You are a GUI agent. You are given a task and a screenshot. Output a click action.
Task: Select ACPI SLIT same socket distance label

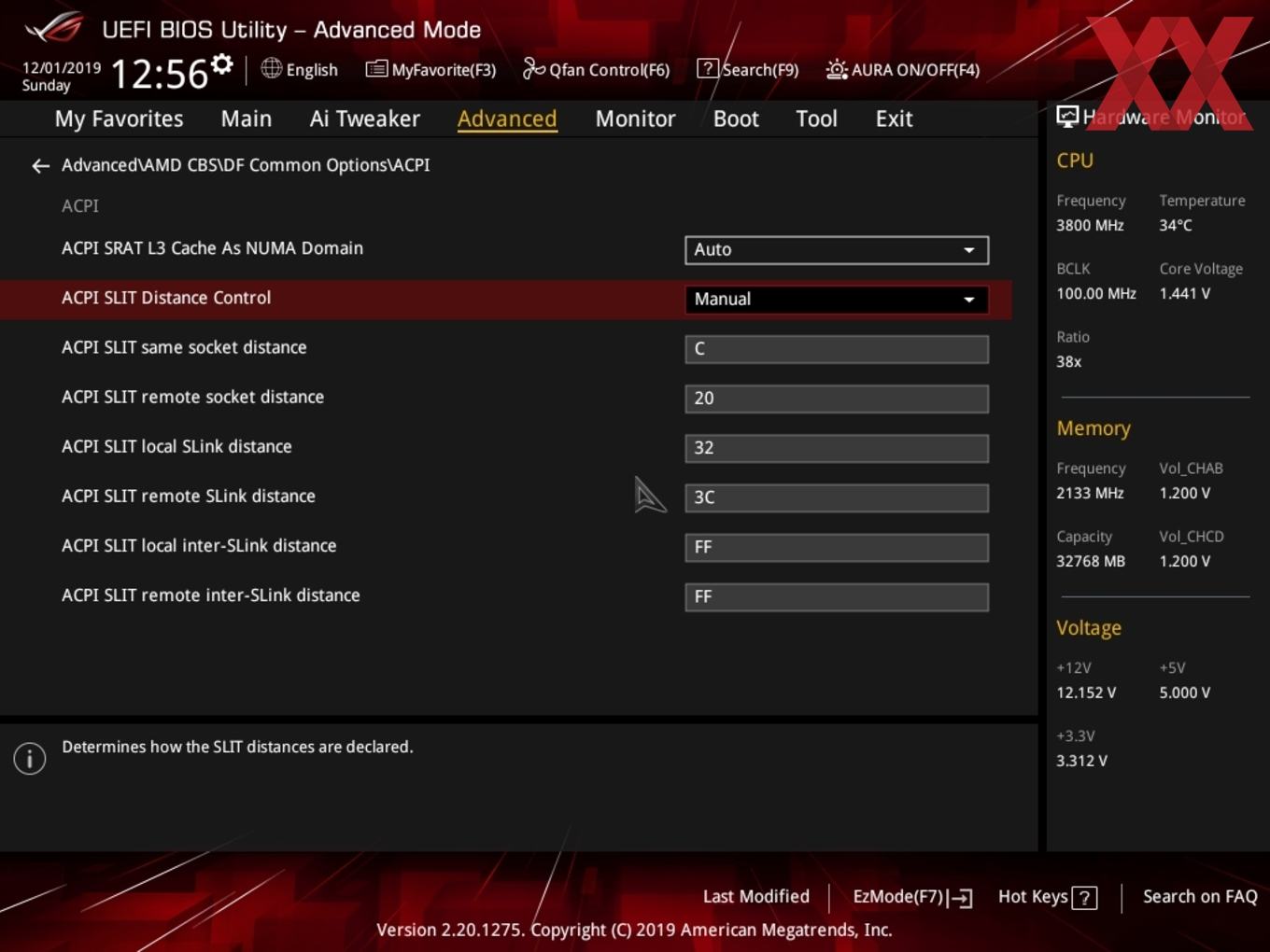(184, 347)
